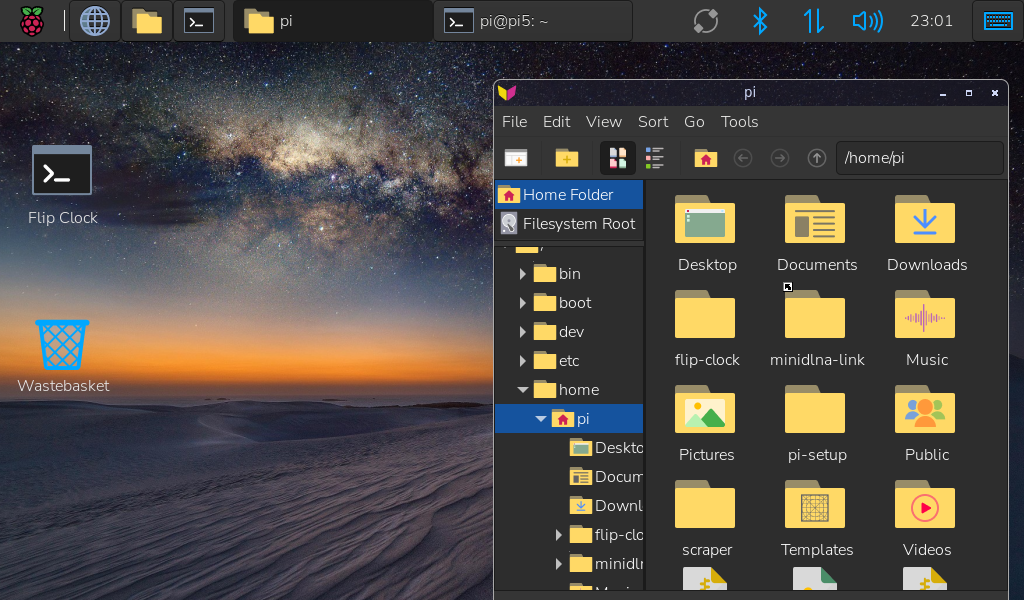Switch to detailed list view mode
The image size is (1024, 600).
coord(654,158)
